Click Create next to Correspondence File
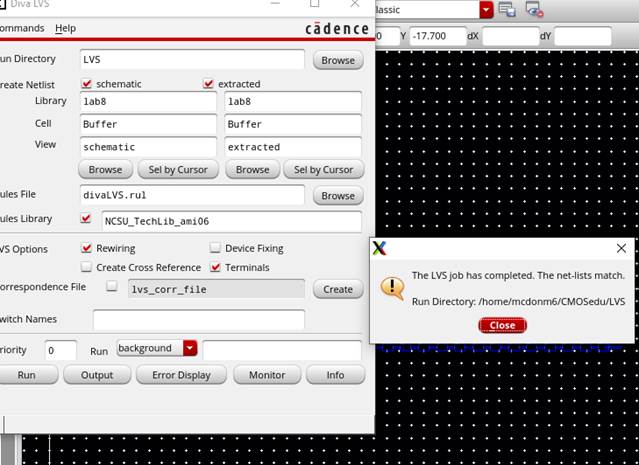The height and width of the screenshot is (465, 639). tap(338, 289)
